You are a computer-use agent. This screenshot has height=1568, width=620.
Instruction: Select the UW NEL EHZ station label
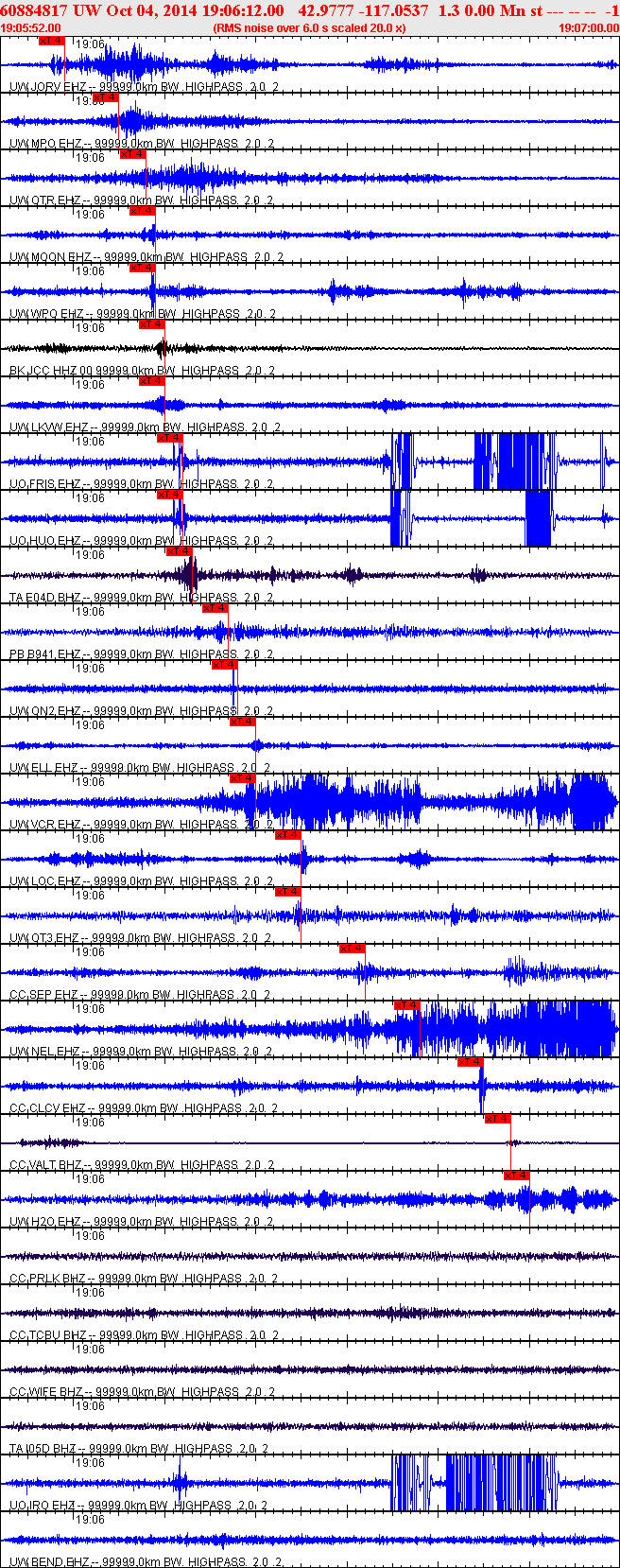click(x=140, y=1052)
